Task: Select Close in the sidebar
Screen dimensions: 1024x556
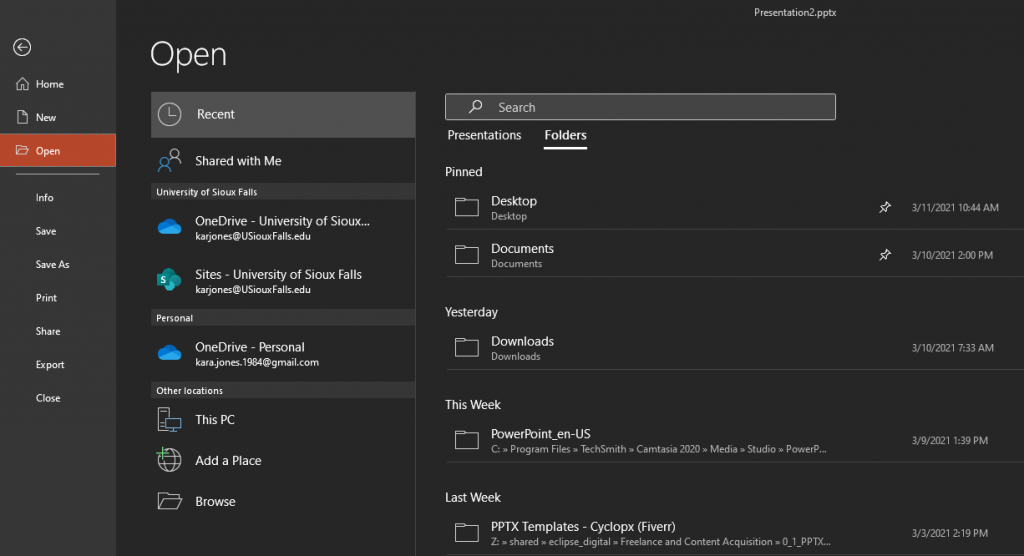Action: (x=48, y=398)
